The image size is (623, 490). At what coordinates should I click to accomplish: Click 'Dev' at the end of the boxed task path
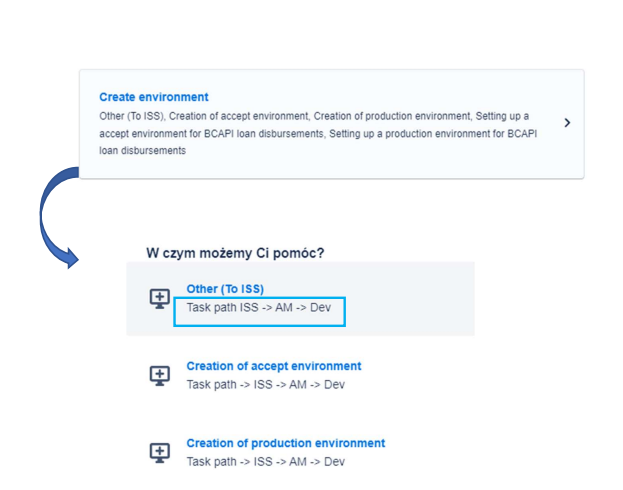pyautogui.click(x=320, y=308)
